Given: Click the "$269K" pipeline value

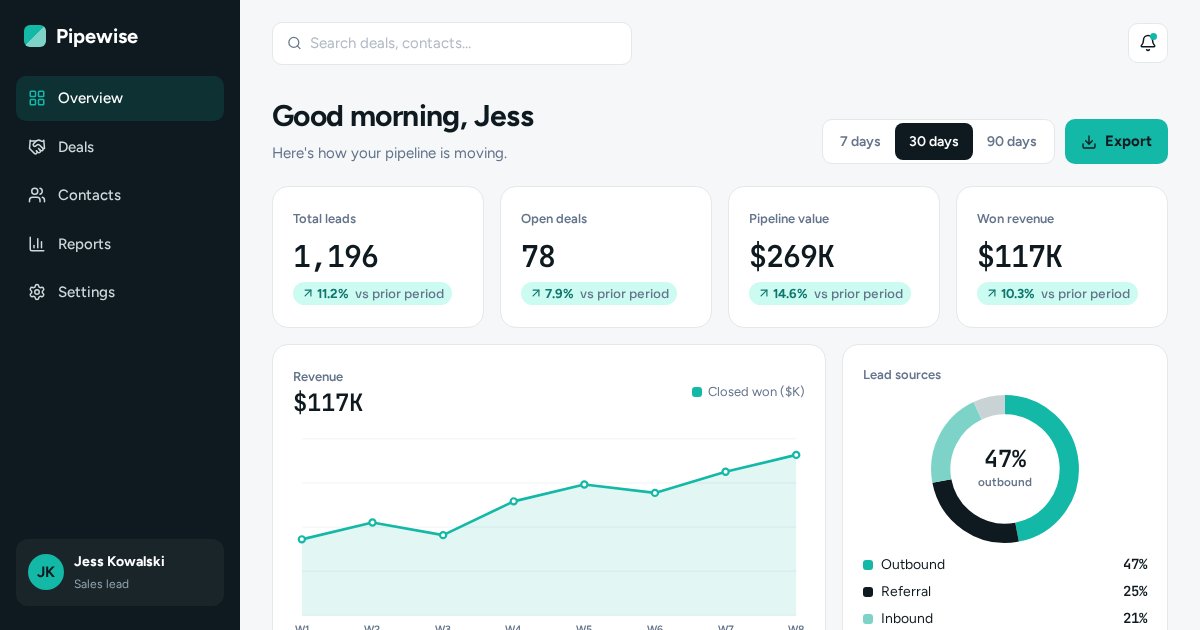Looking at the screenshot, I should [792, 257].
